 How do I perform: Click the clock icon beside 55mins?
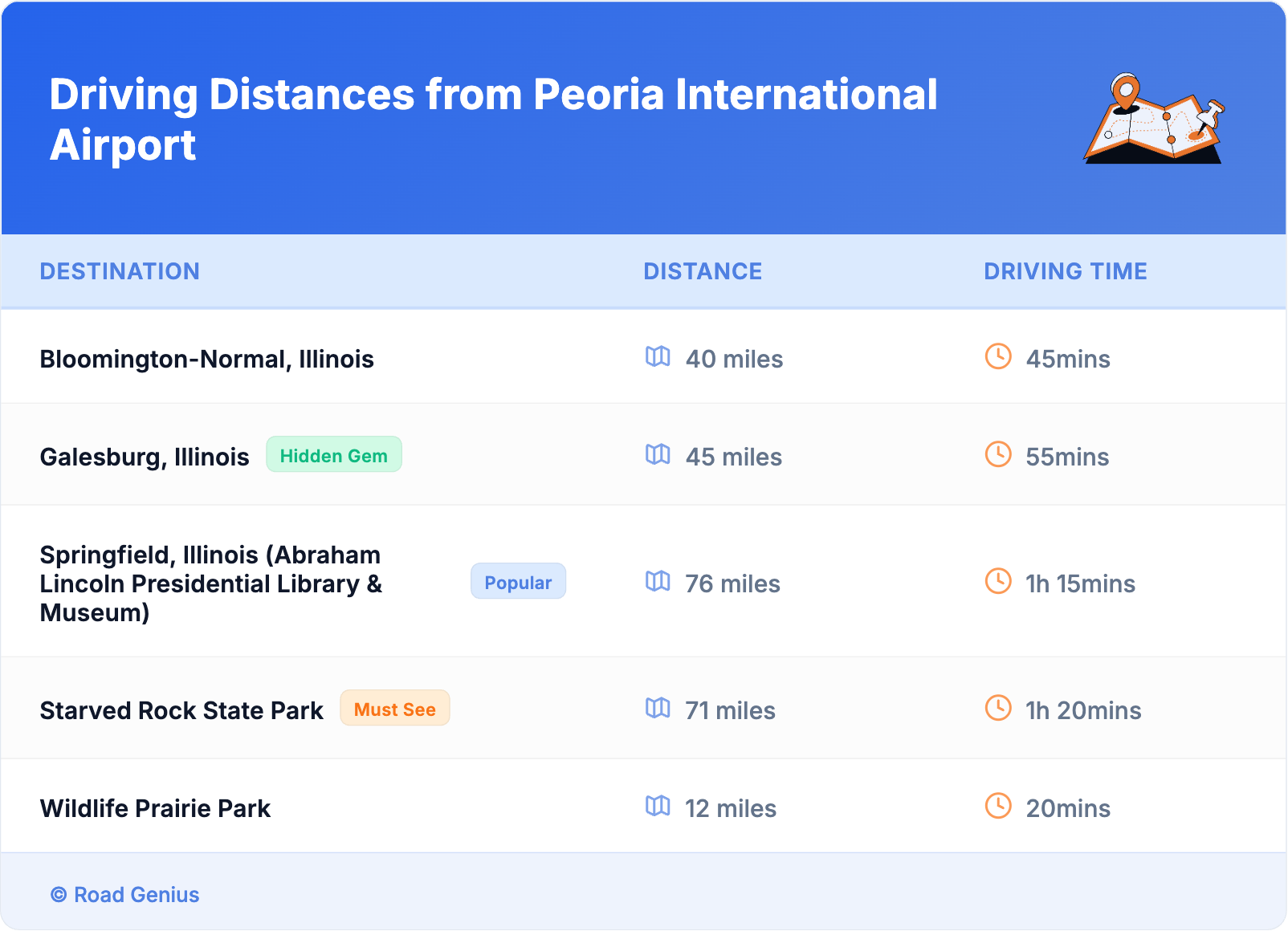tap(998, 454)
